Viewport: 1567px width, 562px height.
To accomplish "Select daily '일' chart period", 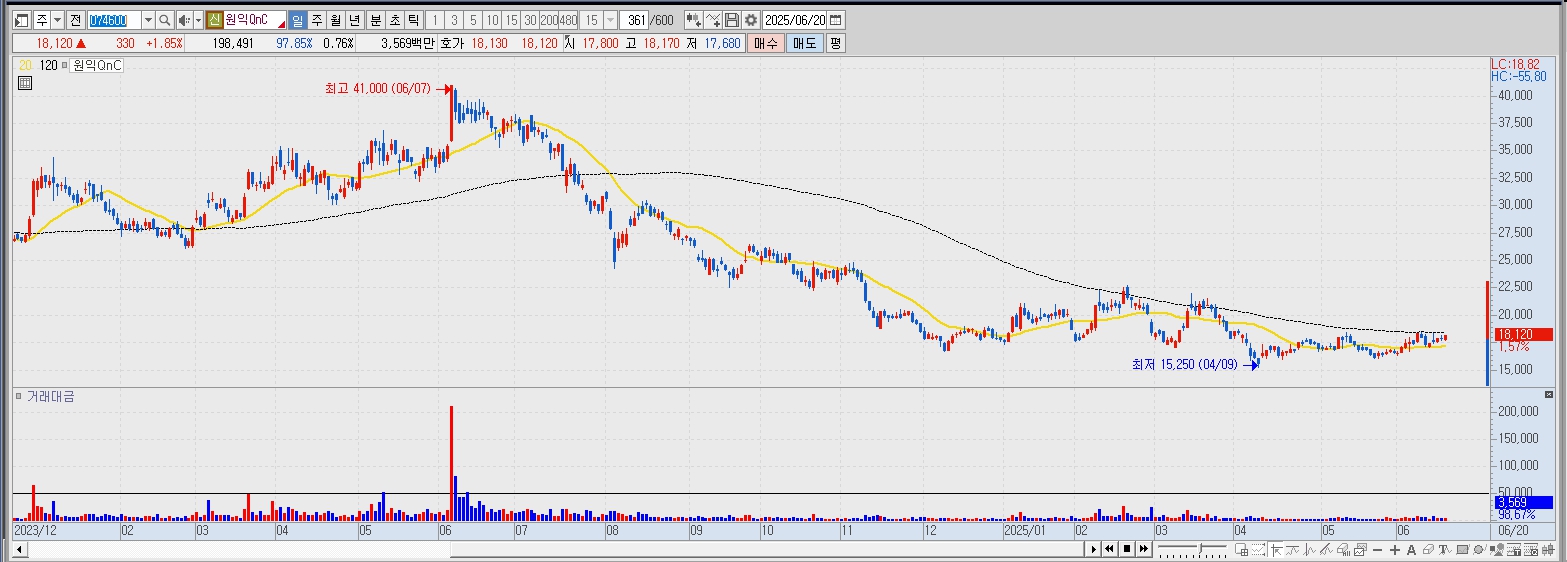I will coord(297,20).
